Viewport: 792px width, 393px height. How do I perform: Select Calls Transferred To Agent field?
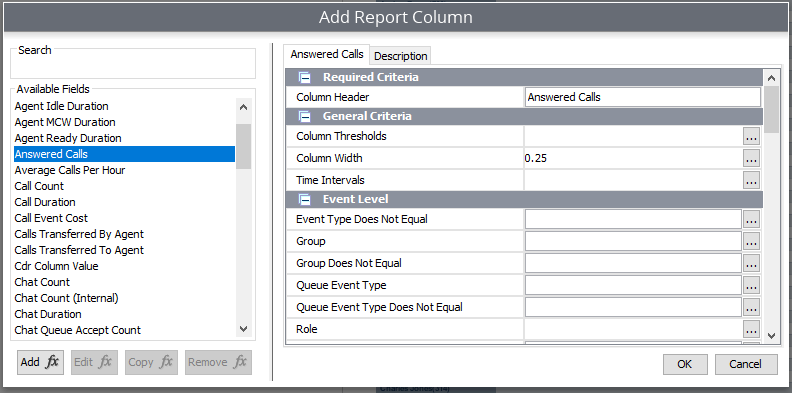coord(124,250)
